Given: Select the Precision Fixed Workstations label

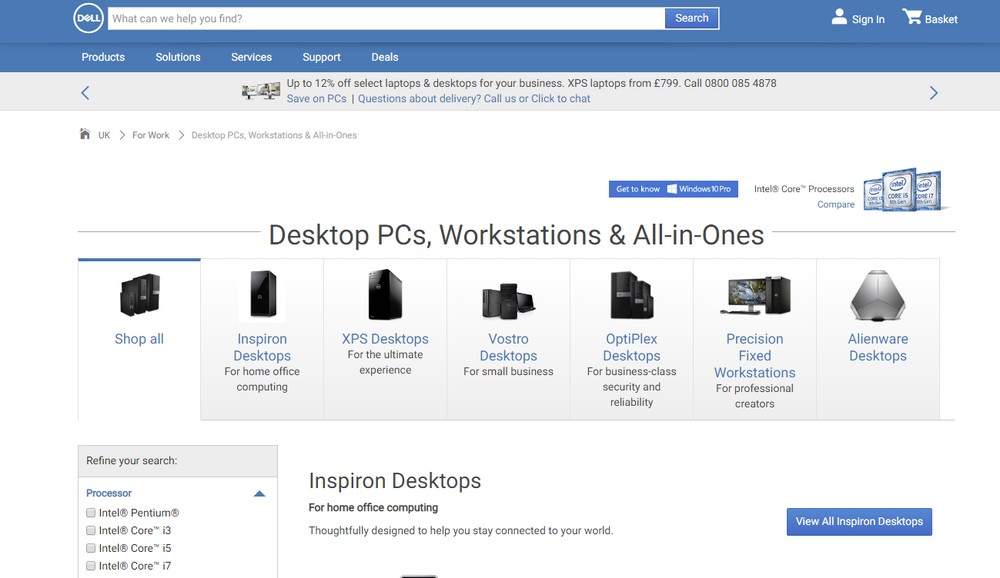Looking at the screenshot, I should 754,355.
